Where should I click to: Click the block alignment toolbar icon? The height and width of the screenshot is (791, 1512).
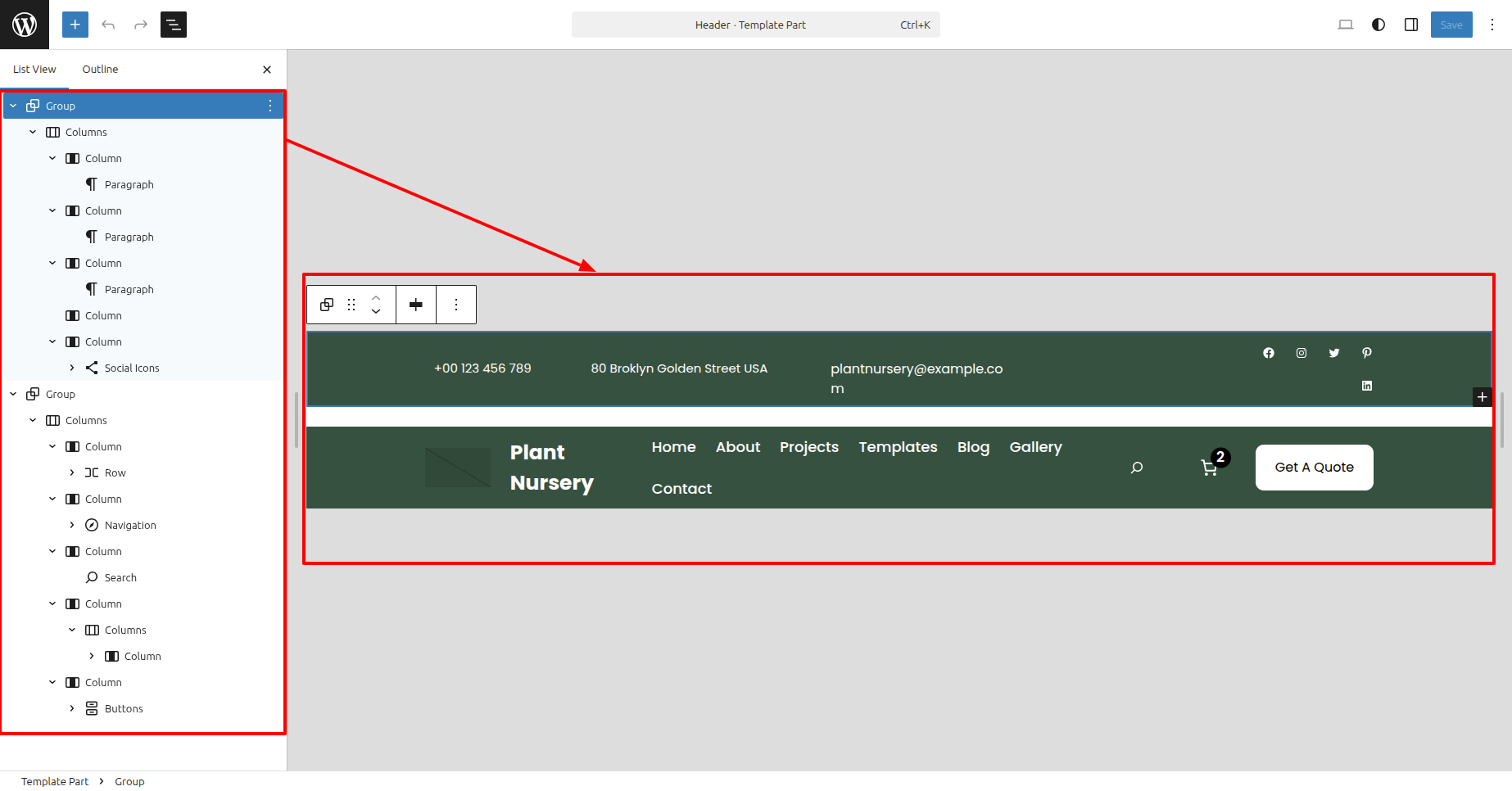pos(416,305)
